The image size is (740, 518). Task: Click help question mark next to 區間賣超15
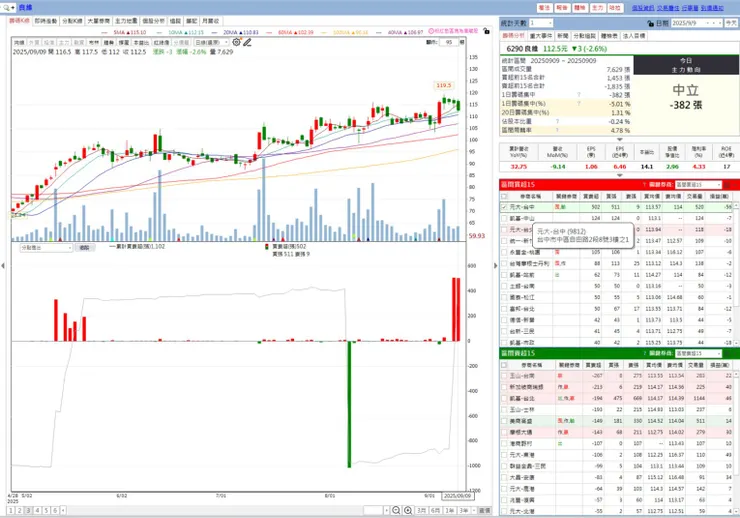tap(644, 353)
